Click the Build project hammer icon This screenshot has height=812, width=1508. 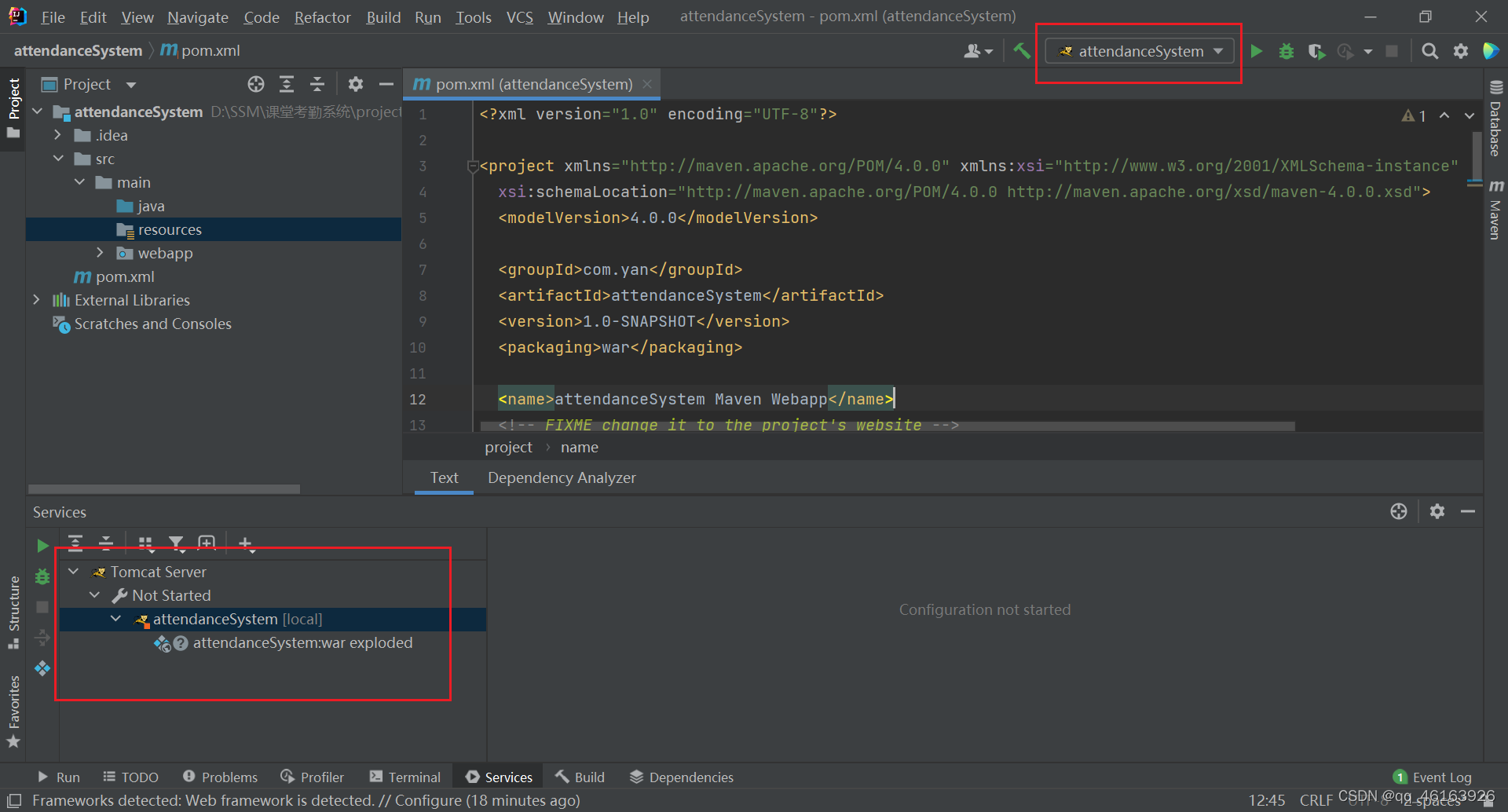tap(1021, 51)
